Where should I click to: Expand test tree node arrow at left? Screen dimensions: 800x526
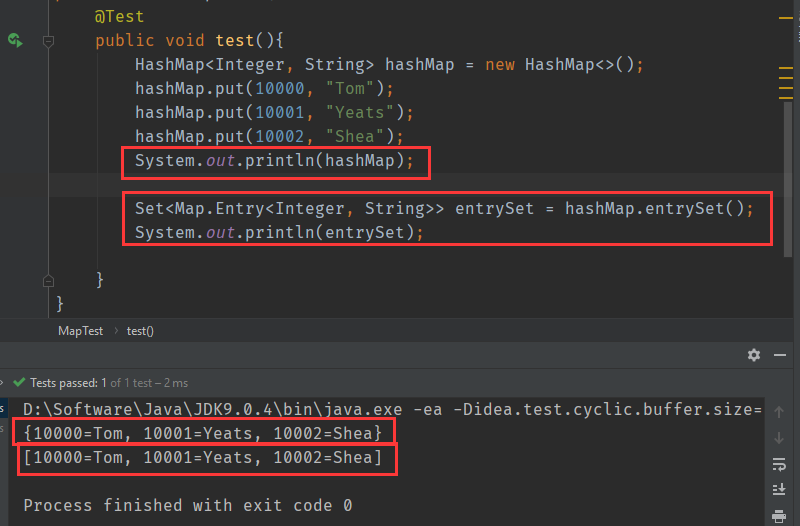2,382
